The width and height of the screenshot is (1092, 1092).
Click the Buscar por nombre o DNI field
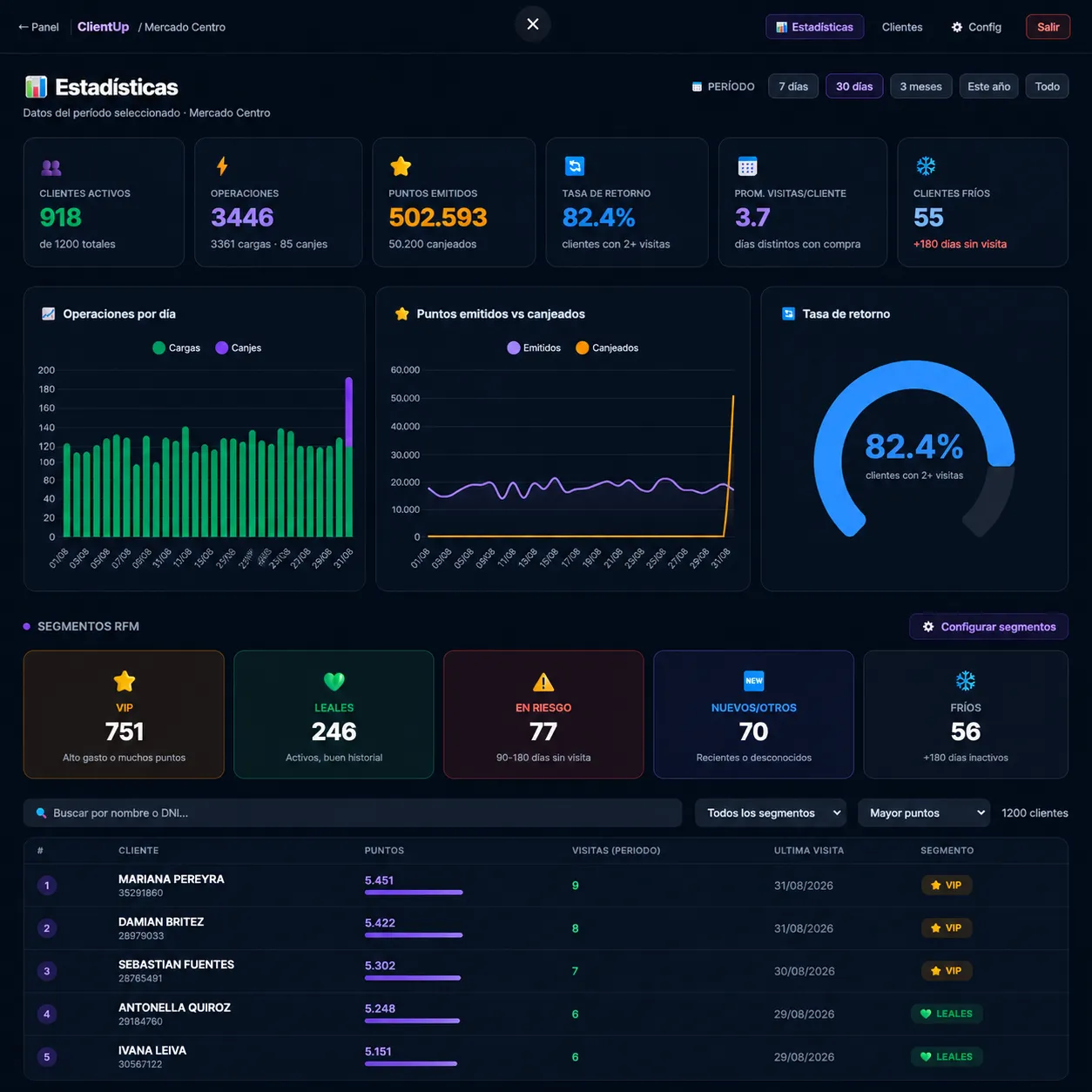[x=353, y=813]
